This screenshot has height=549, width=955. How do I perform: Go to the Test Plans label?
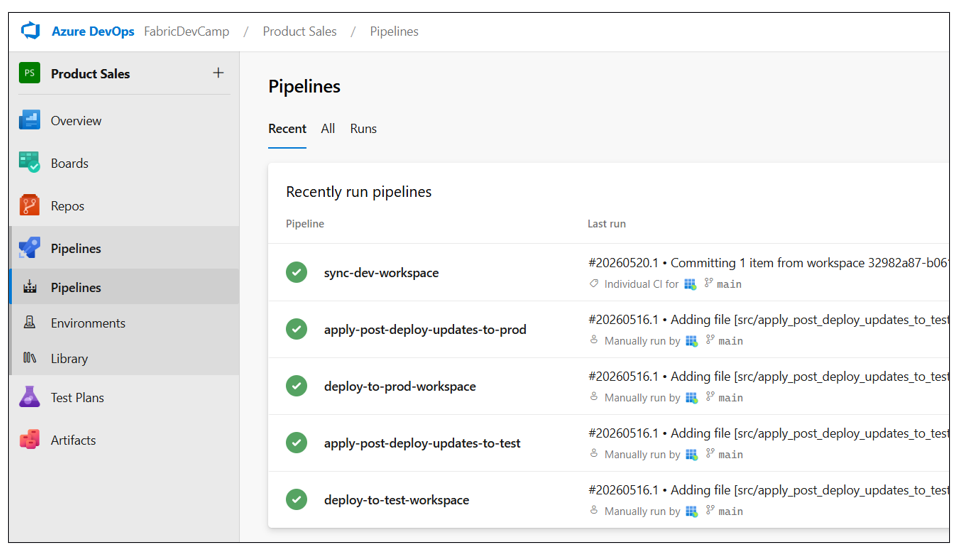(x=77, y=397)
